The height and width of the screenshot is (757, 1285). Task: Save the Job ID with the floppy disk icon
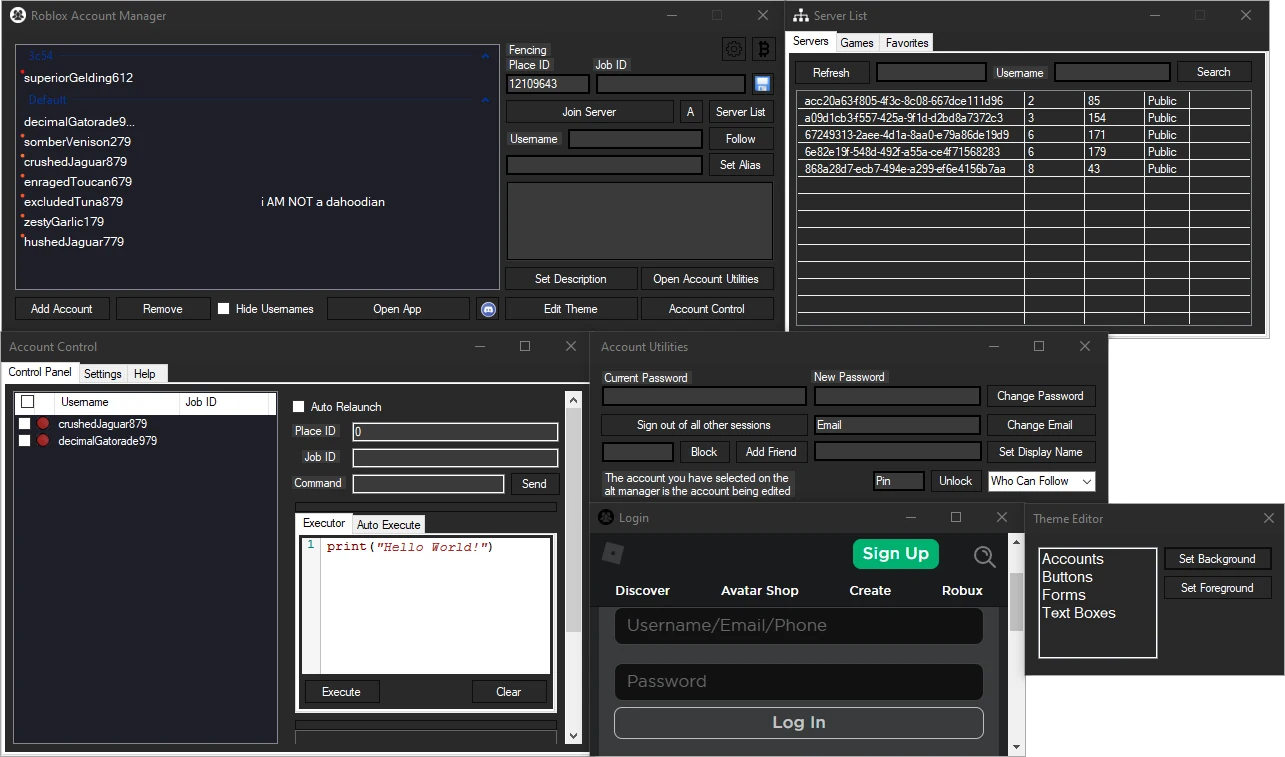coord(762,84)
